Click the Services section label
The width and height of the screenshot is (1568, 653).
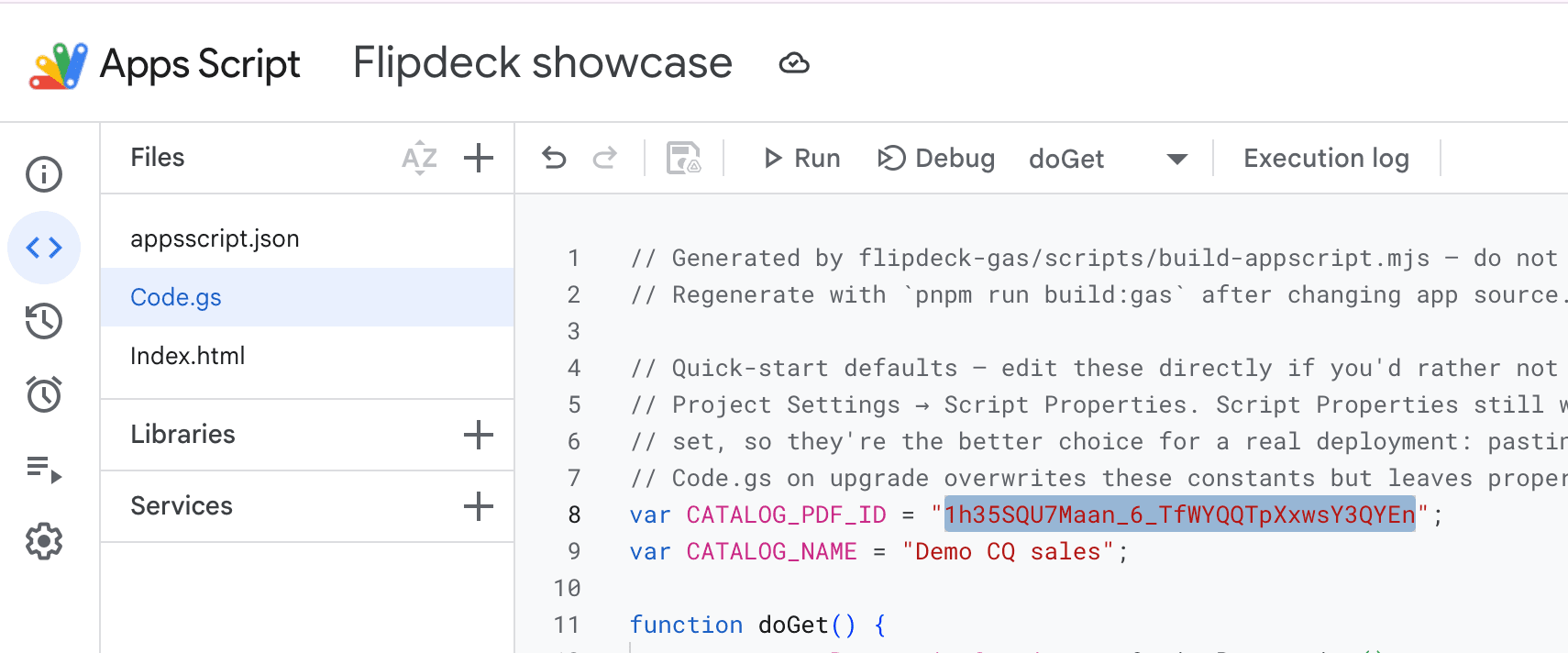point(182,506)
